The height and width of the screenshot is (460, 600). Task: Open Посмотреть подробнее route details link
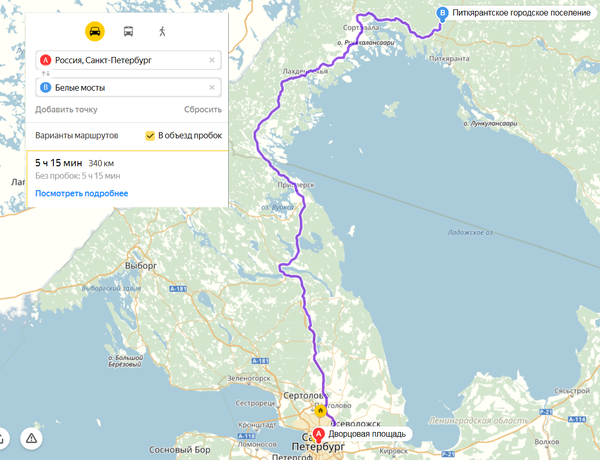pyautogui.click(x=82, y=193)
